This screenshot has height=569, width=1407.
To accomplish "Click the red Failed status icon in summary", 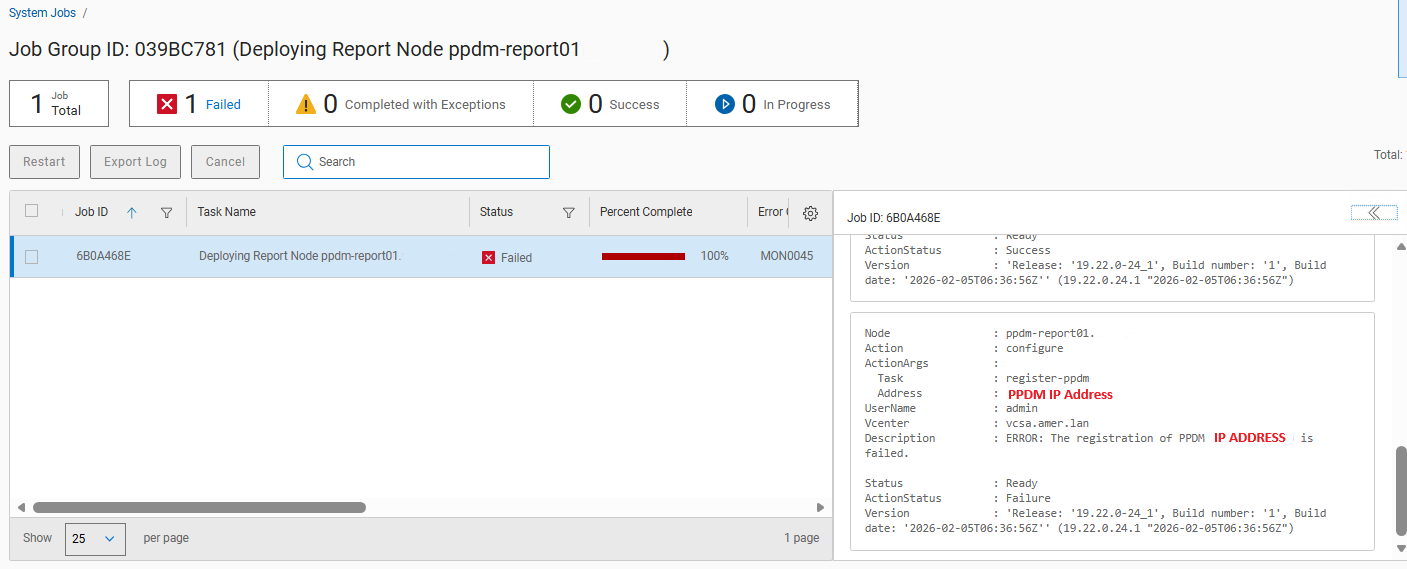I will pos(167,104).
